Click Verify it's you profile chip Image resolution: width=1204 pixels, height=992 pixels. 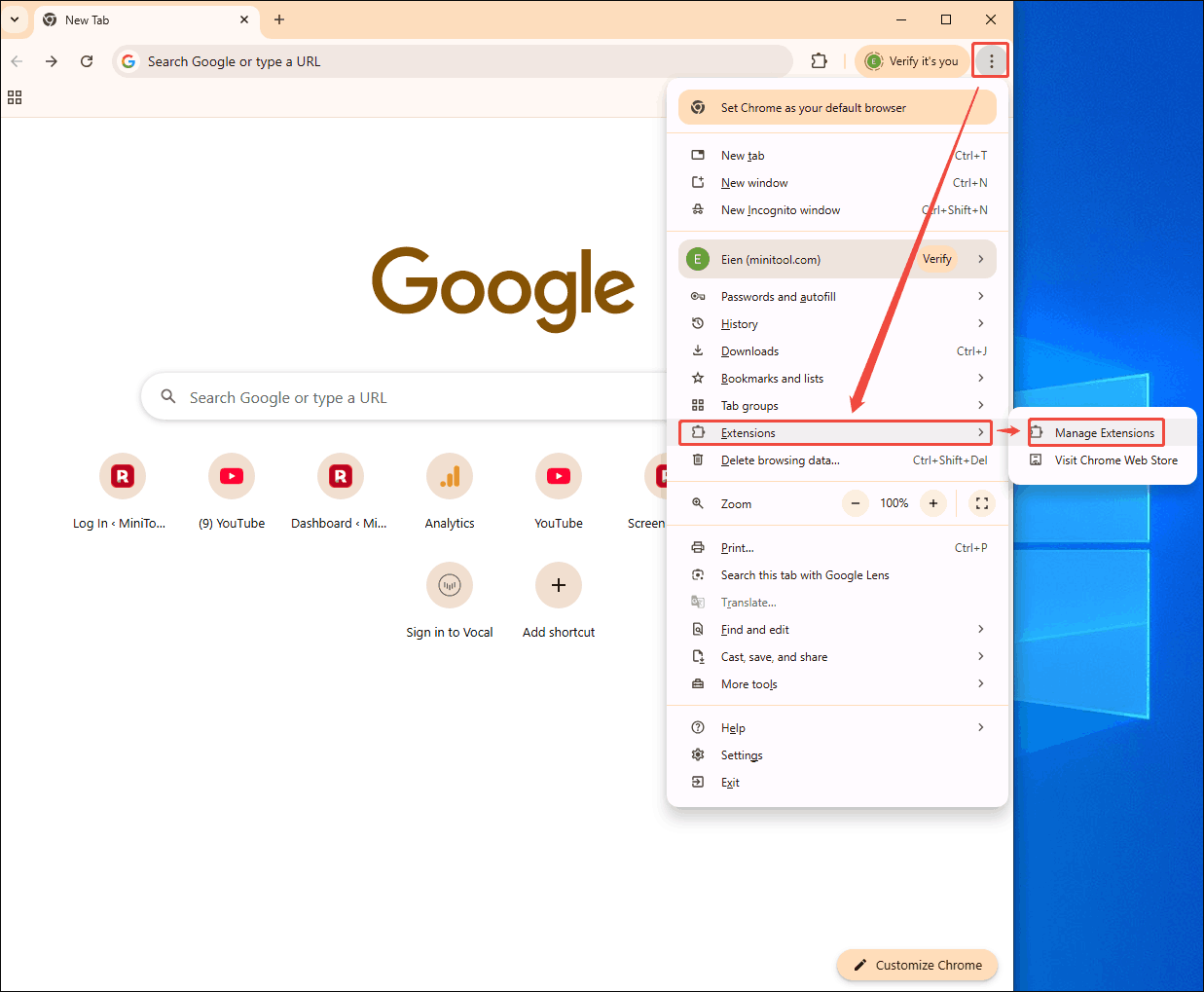click(x=911, y=60)
